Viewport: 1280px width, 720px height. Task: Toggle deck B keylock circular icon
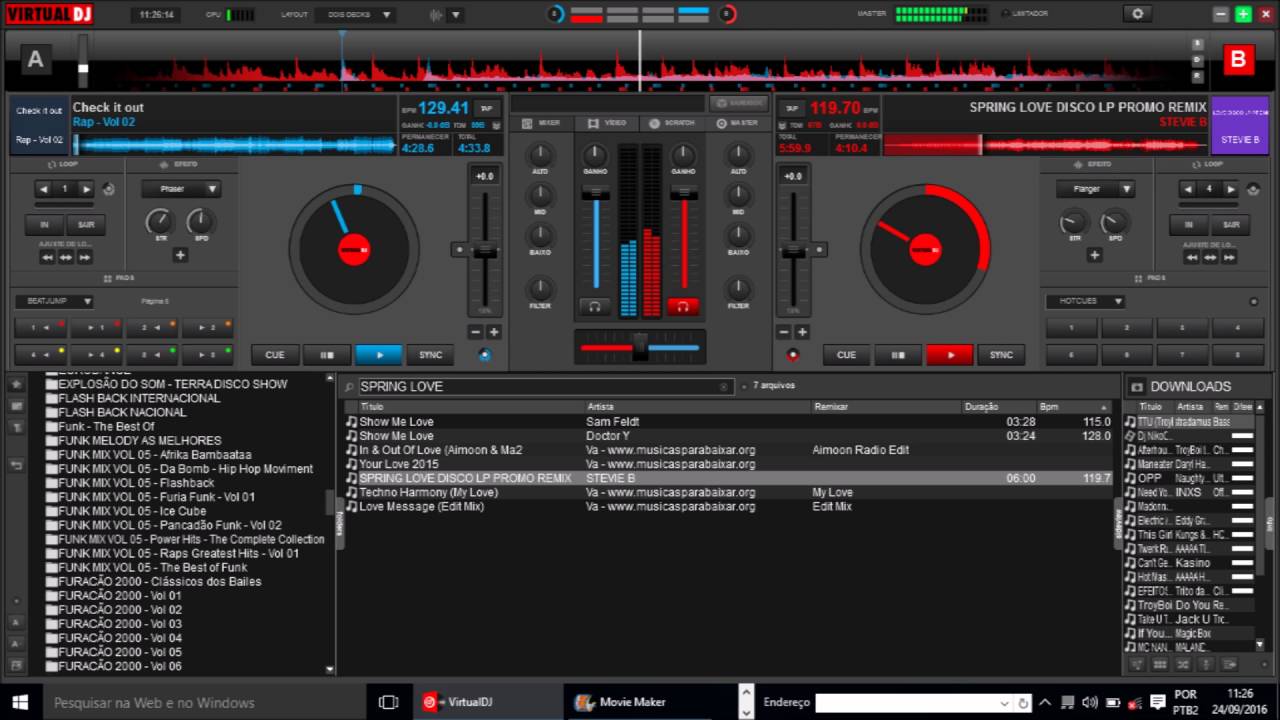793,354
